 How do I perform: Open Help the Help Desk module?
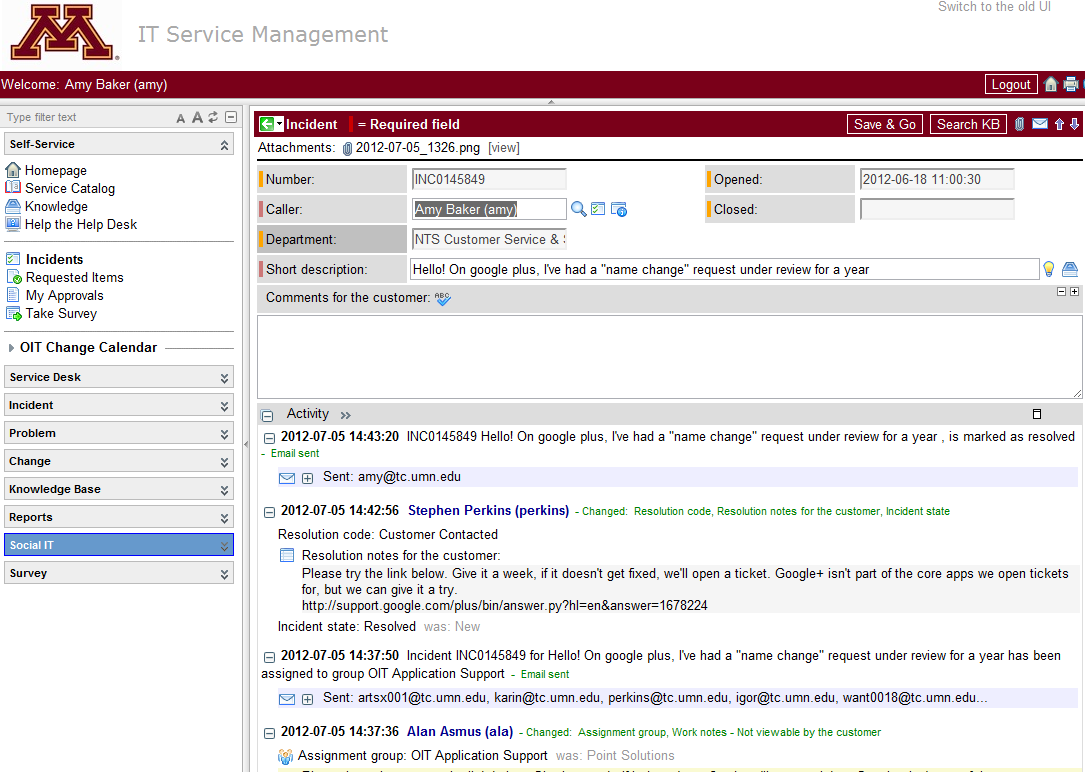[81, 224]
